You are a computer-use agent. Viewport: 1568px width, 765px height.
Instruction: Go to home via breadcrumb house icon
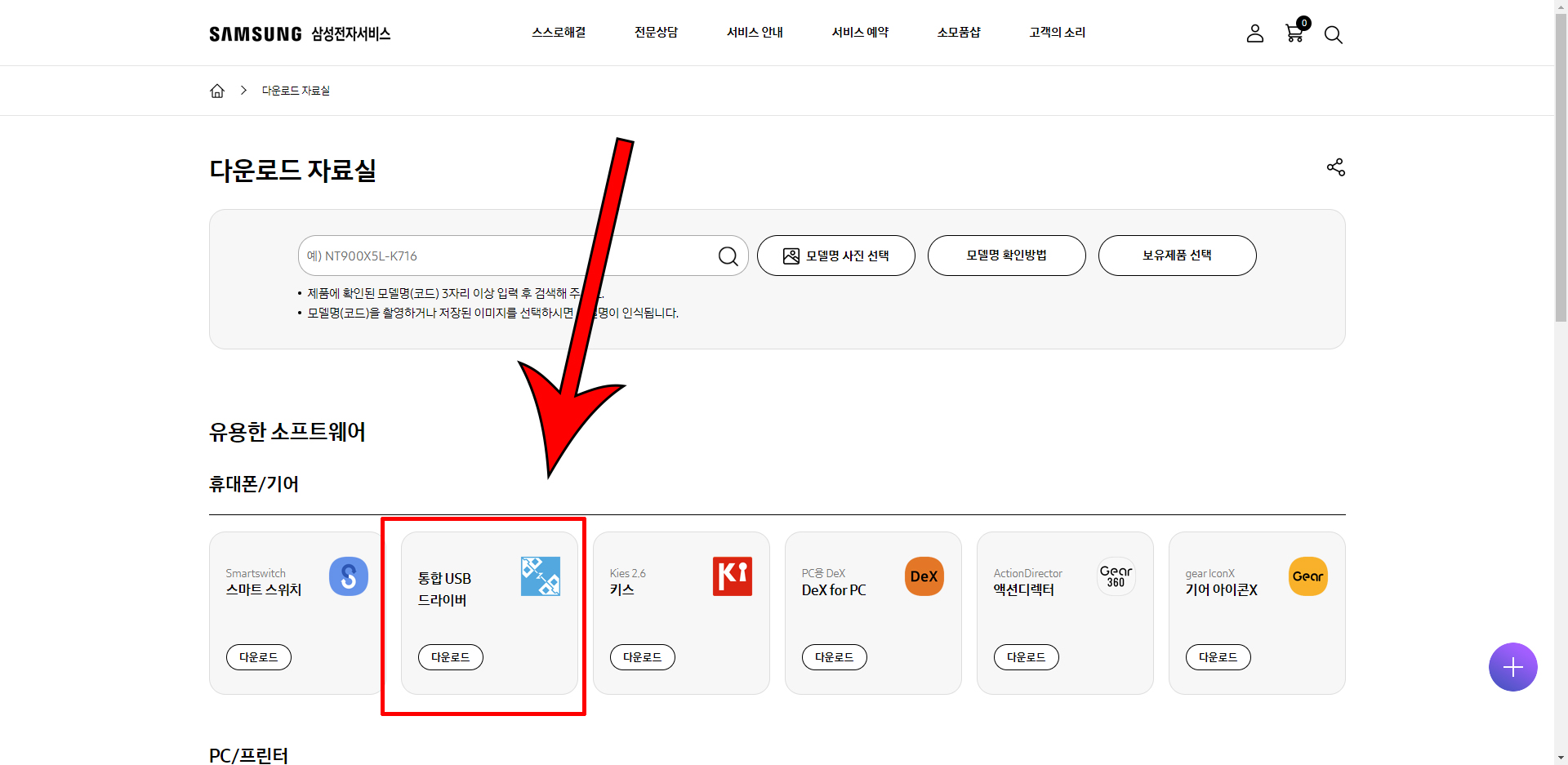[x=217, y=91]
